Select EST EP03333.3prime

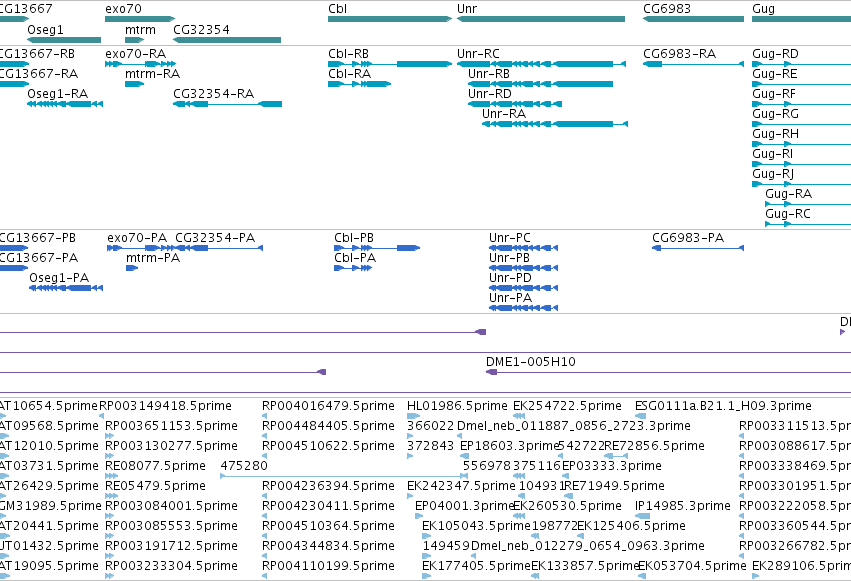click(x=565, y=476)
